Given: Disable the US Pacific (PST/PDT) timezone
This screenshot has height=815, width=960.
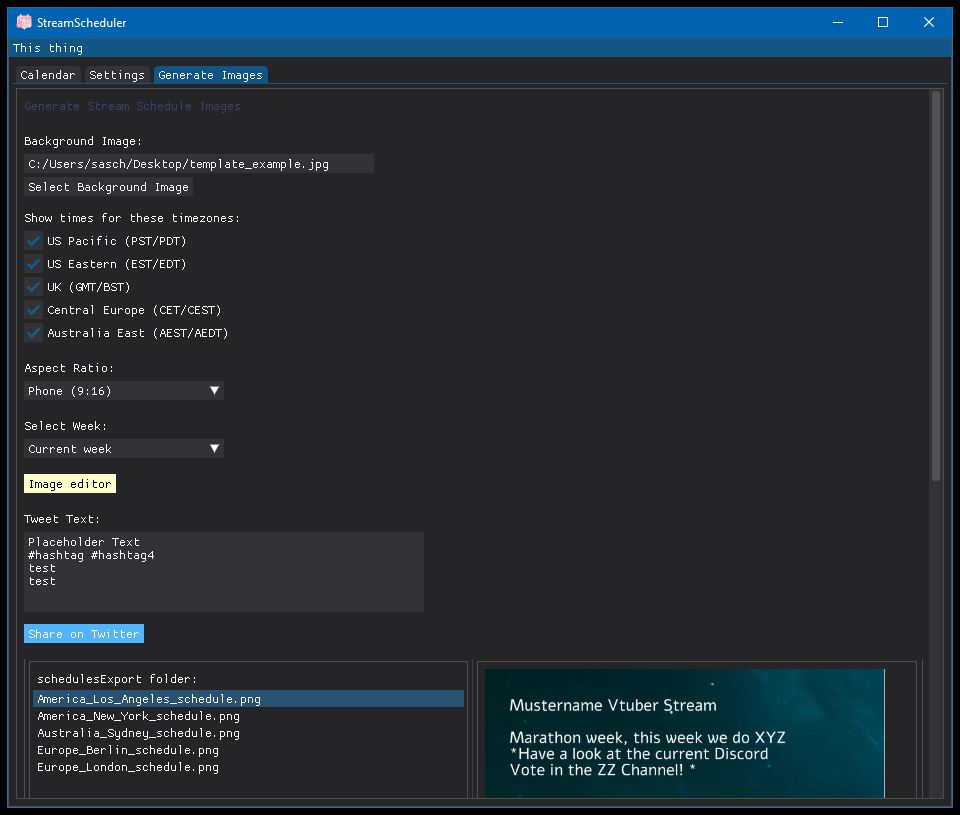Looking at the screenshot, I should (x=32, y=240).
